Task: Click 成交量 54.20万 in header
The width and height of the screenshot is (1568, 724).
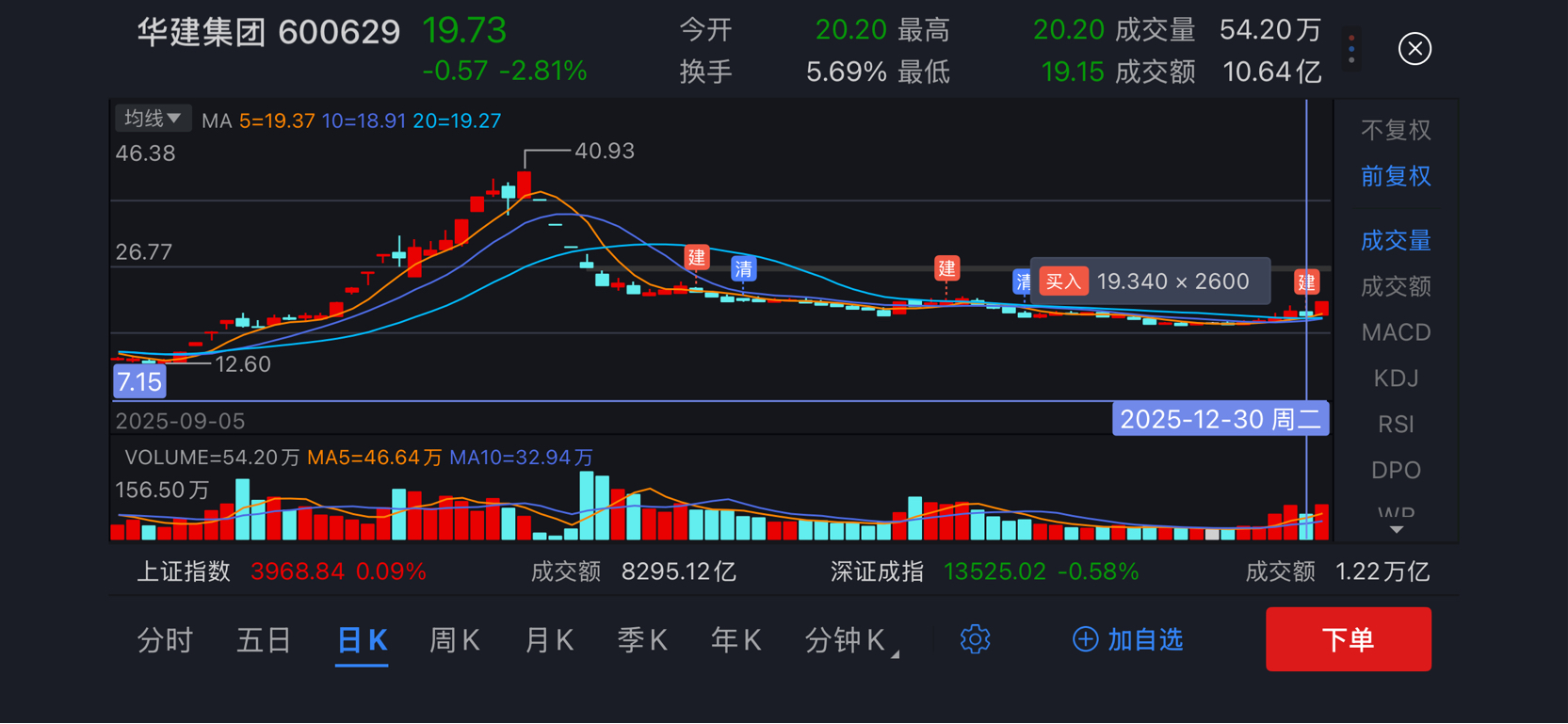Action: coord(1219,30)
